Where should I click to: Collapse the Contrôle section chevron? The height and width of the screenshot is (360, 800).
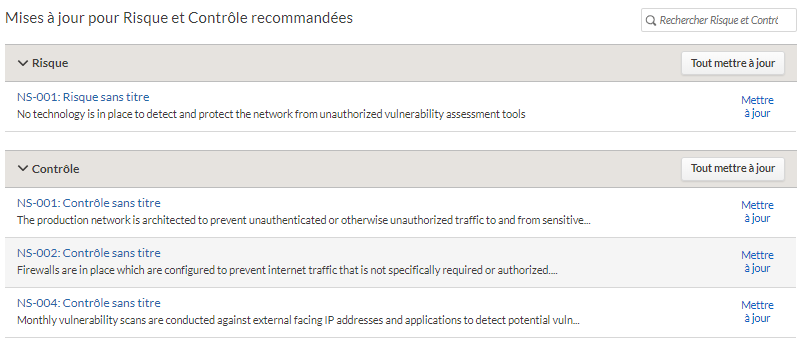(x=22, y=169)
